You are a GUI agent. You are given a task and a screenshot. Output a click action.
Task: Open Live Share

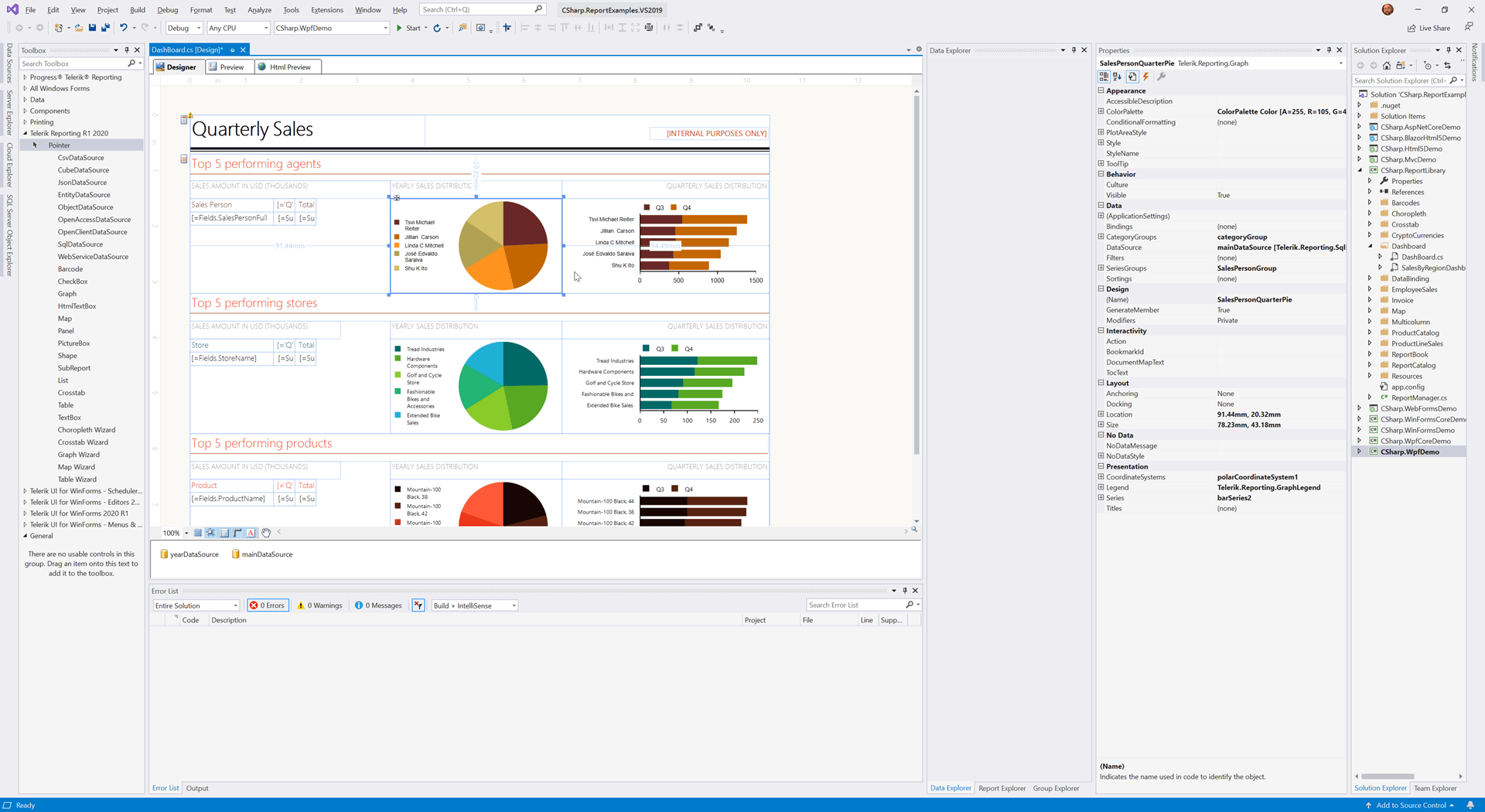[x=1429, y=28]
